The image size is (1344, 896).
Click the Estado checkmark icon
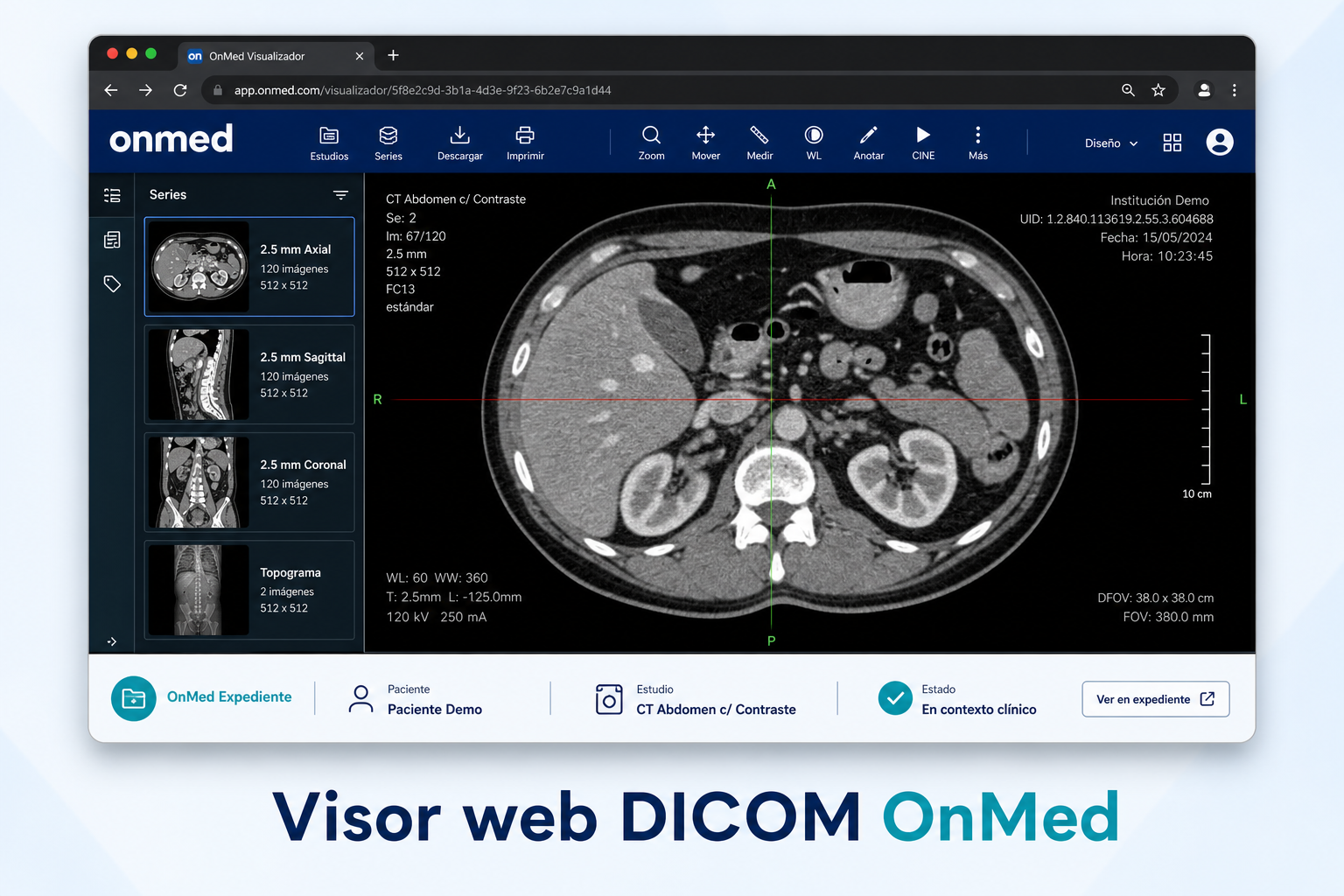tap(895, 698)
